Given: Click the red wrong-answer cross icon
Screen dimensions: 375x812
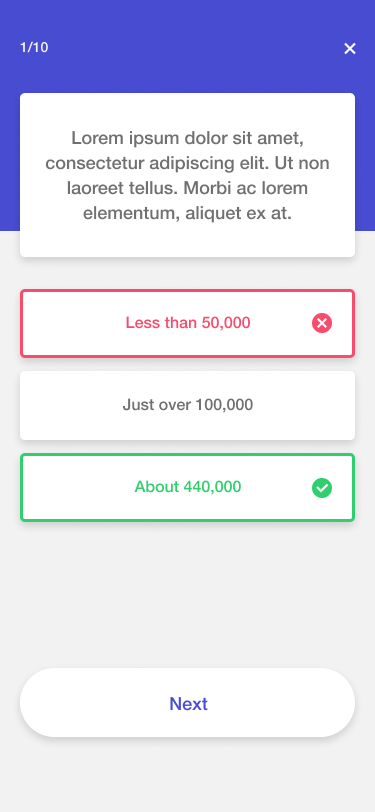Looking at the screenshot, I should pos(322,323).
